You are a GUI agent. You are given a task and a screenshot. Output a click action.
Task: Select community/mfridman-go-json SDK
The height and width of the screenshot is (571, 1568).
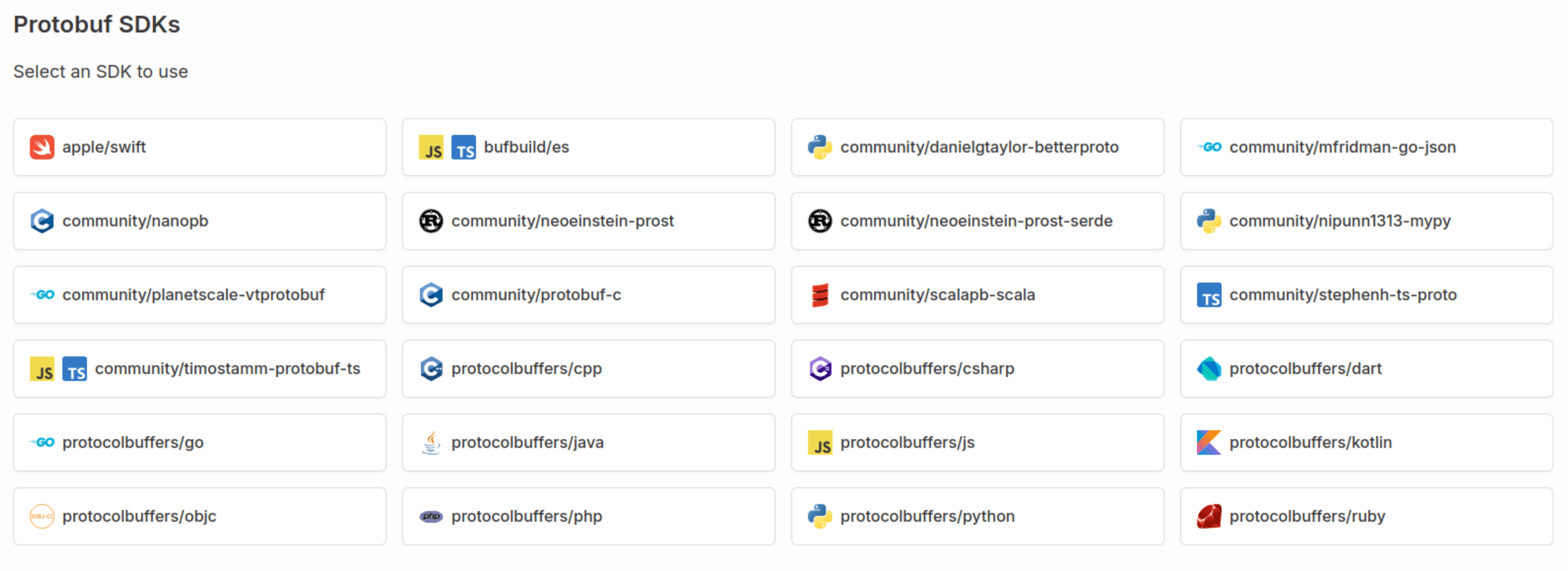(x=1366, y=147)
